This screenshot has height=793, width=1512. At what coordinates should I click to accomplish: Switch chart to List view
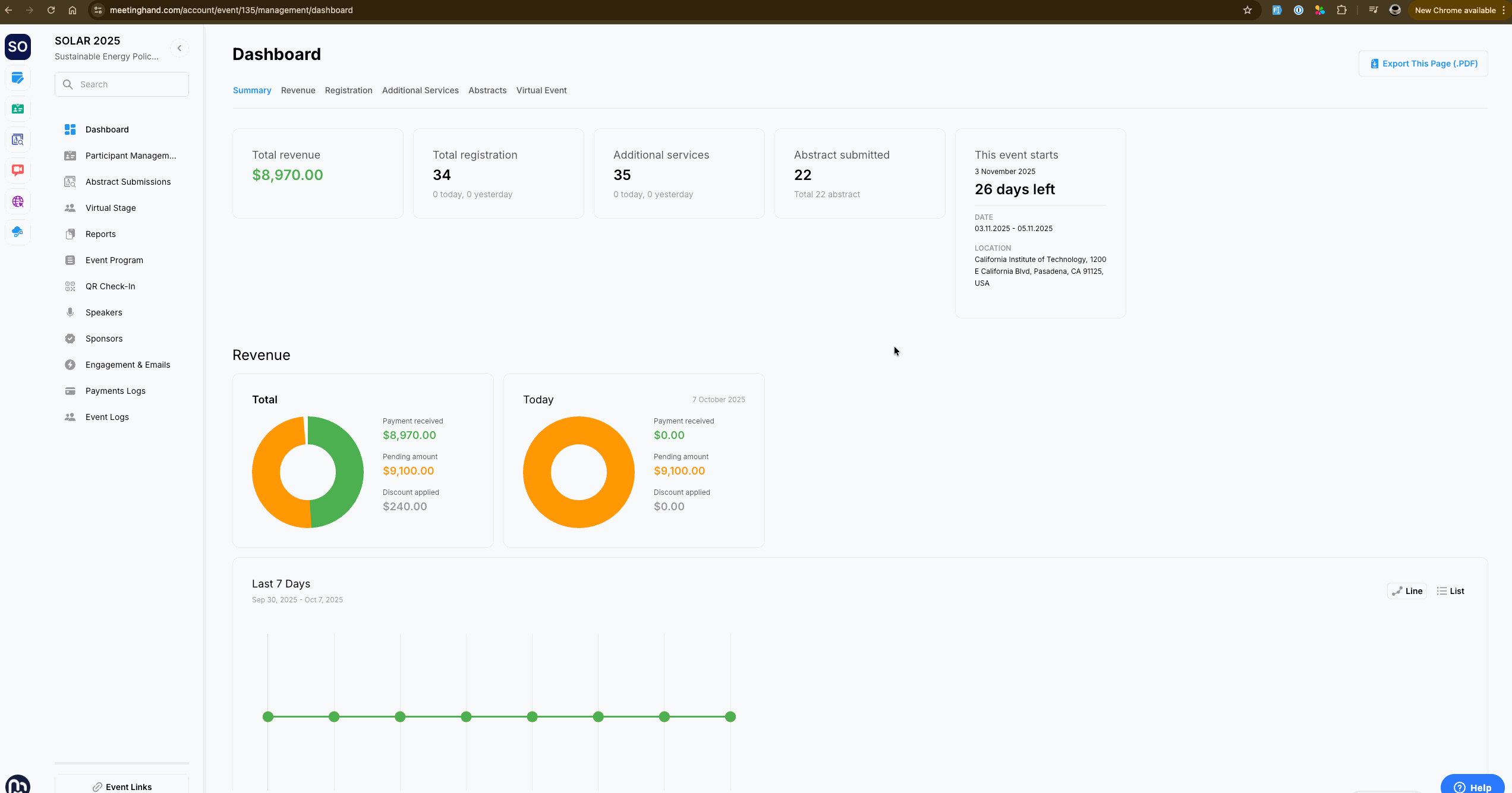coord(1450,591)
